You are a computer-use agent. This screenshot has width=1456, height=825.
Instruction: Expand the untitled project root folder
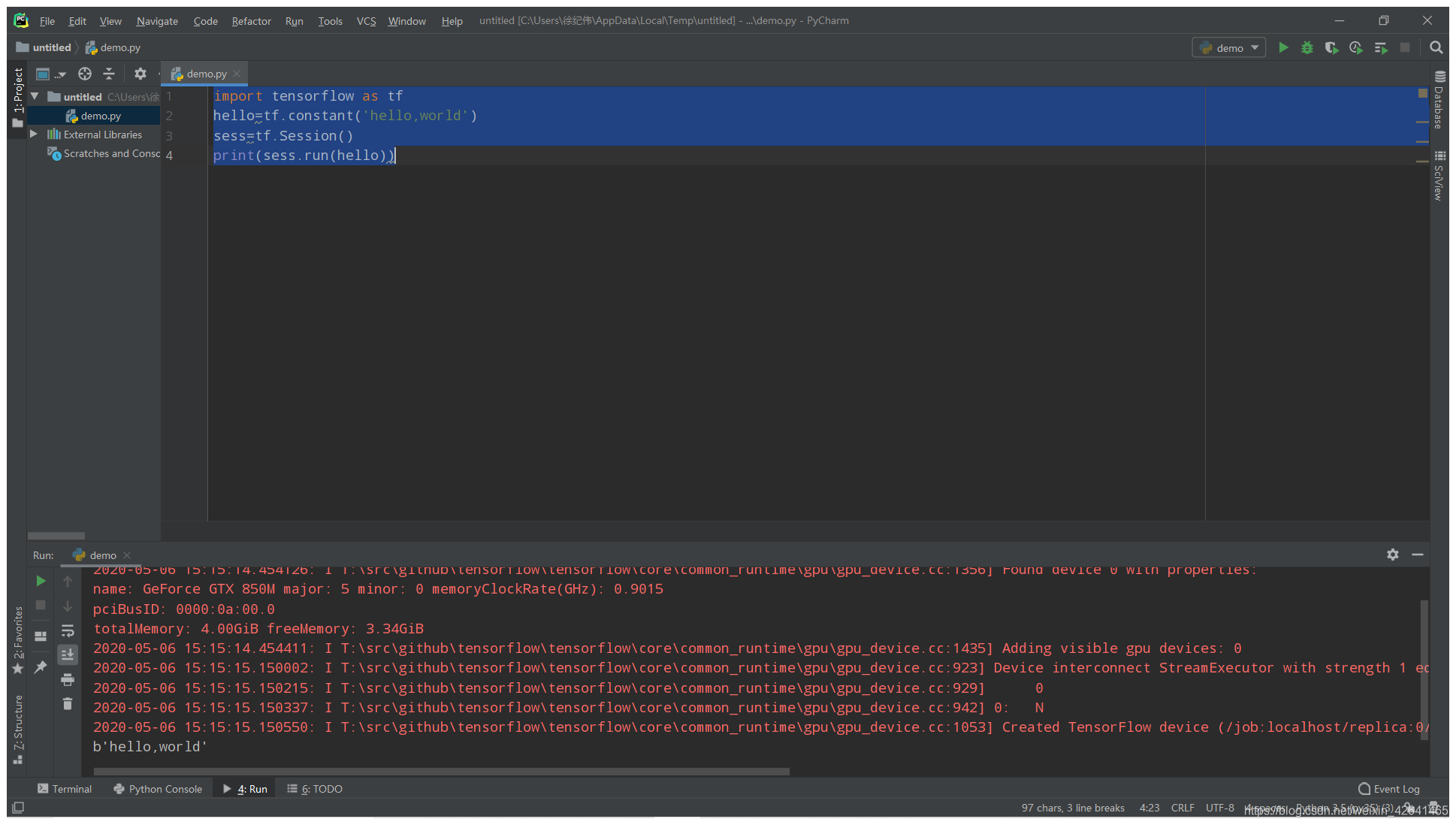point(34,96)
